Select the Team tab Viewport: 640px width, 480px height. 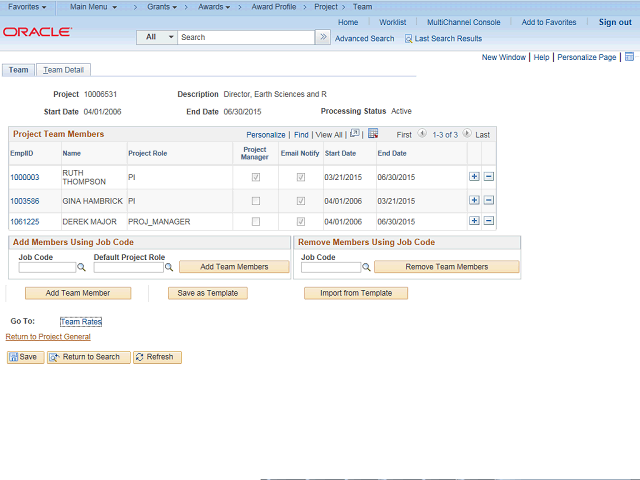18,70
